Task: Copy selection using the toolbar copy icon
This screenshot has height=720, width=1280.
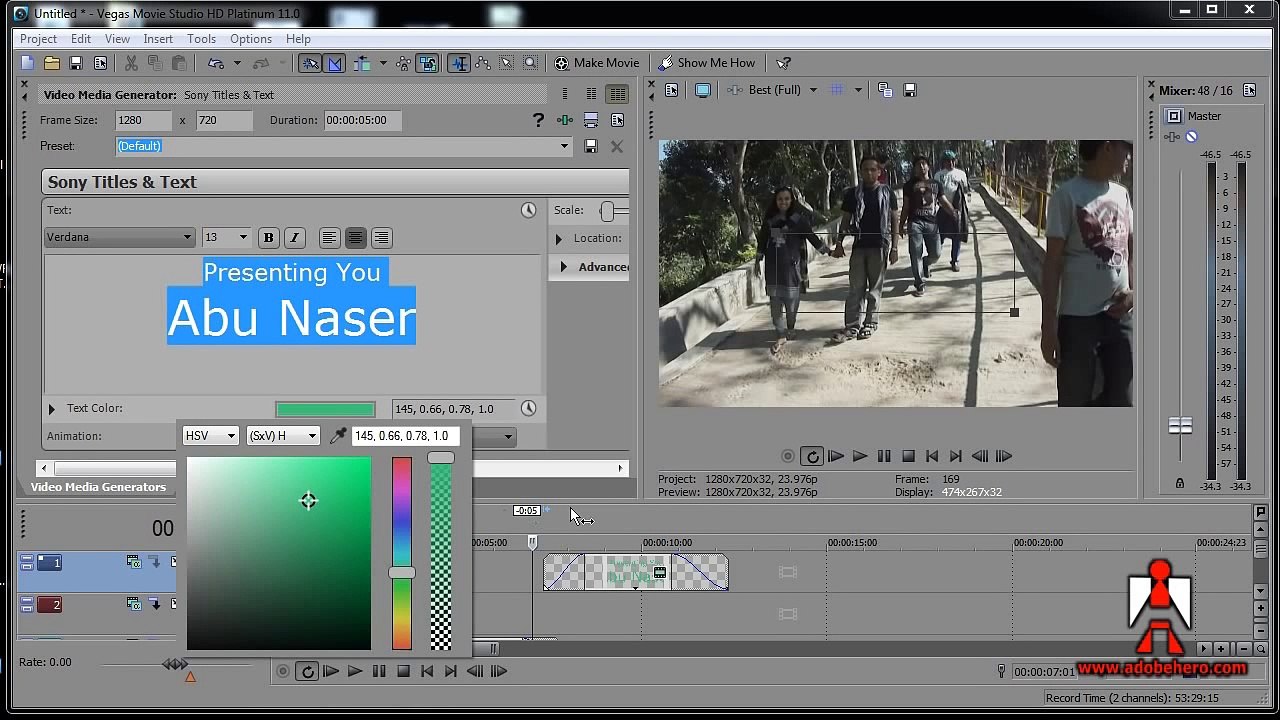Action: pyautogui.click(x=155, y=63)
